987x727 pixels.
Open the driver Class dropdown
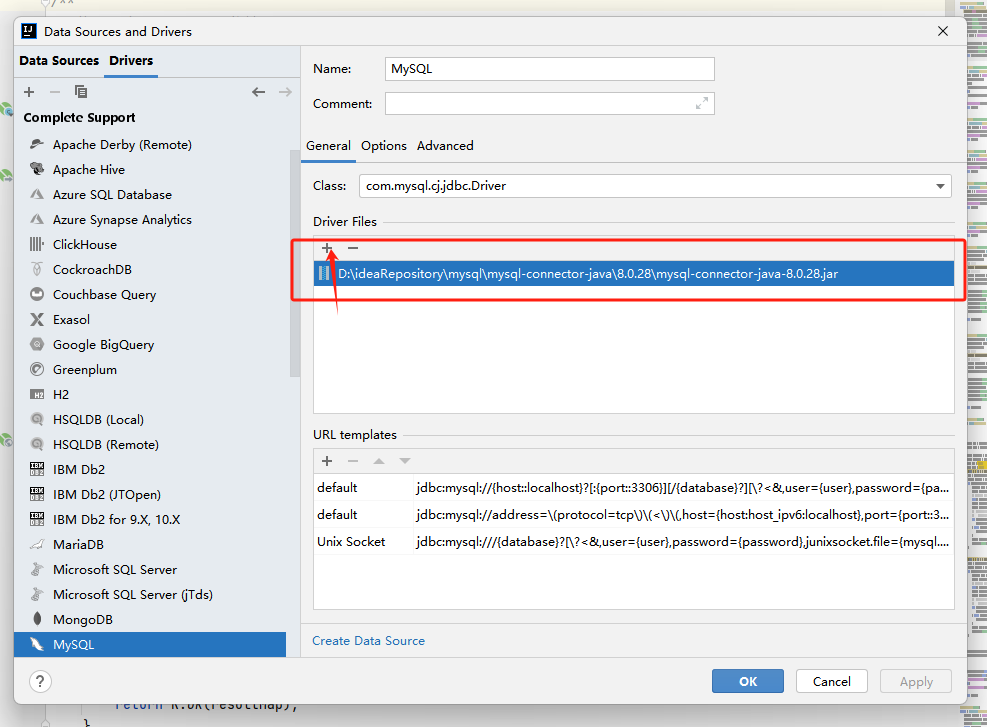(x=940, y=186)
